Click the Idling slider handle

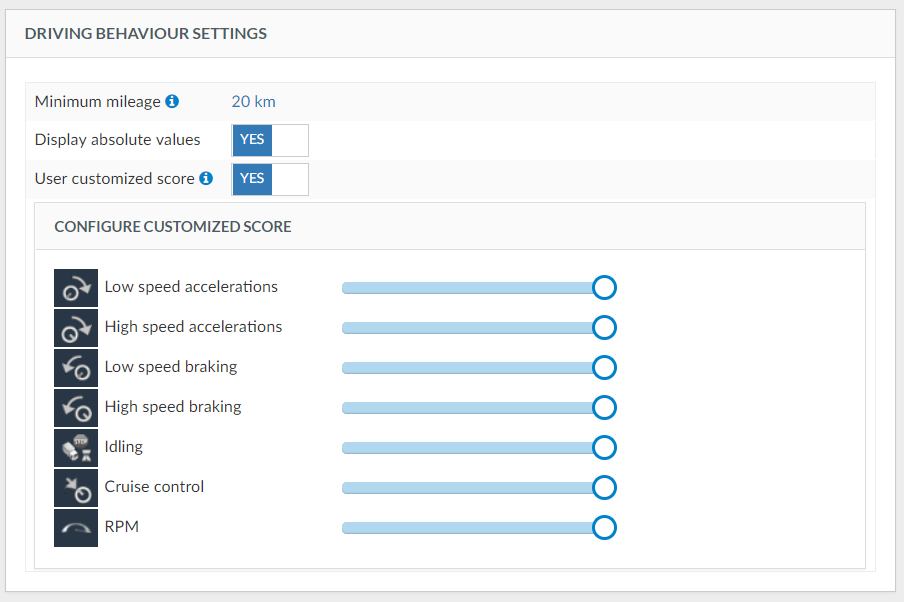tap(604, 447)
